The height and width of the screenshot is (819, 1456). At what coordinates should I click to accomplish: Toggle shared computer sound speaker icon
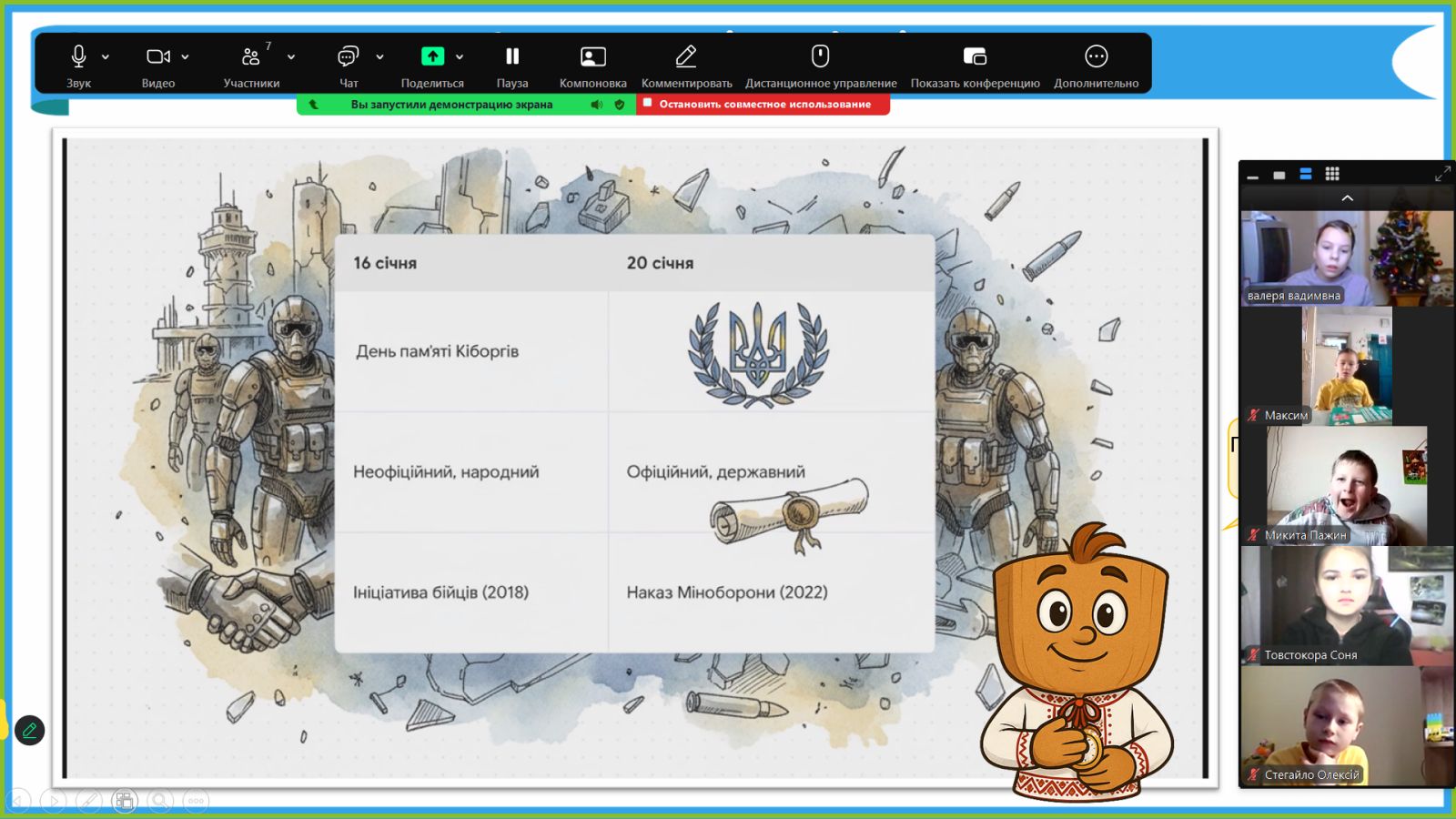click(x=596, y=105)
